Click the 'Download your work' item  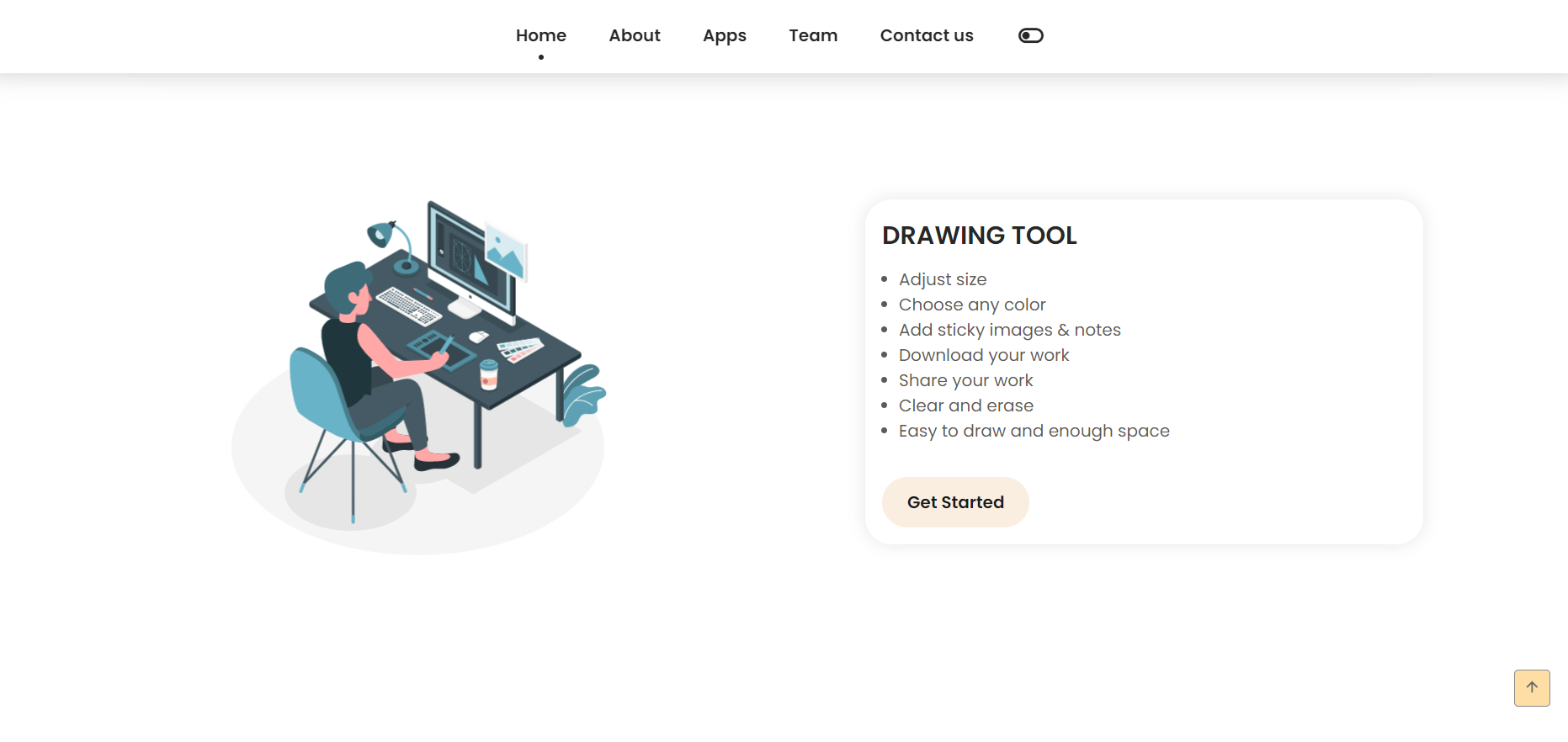pos(984,355)
